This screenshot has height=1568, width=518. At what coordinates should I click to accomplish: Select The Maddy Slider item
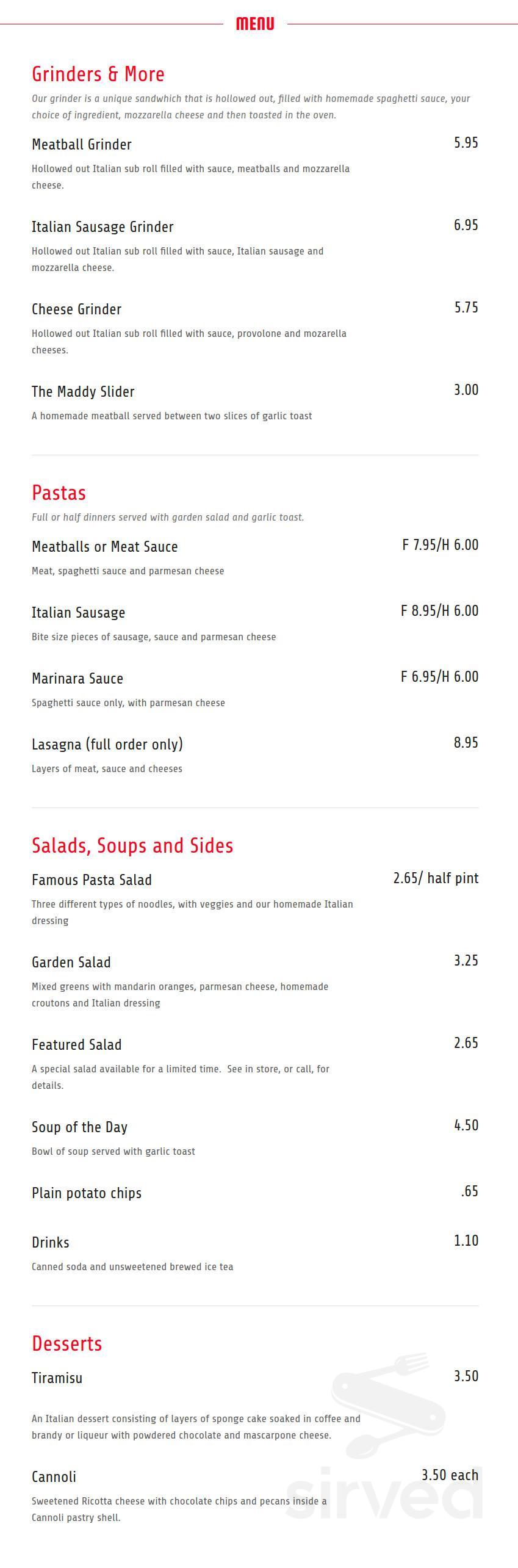(83, 392)
